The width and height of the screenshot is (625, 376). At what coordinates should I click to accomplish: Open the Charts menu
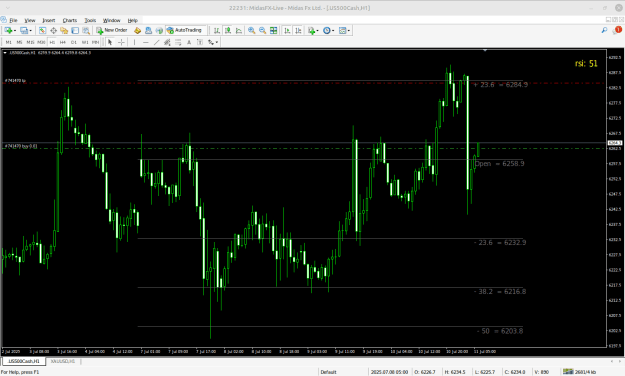70,20
